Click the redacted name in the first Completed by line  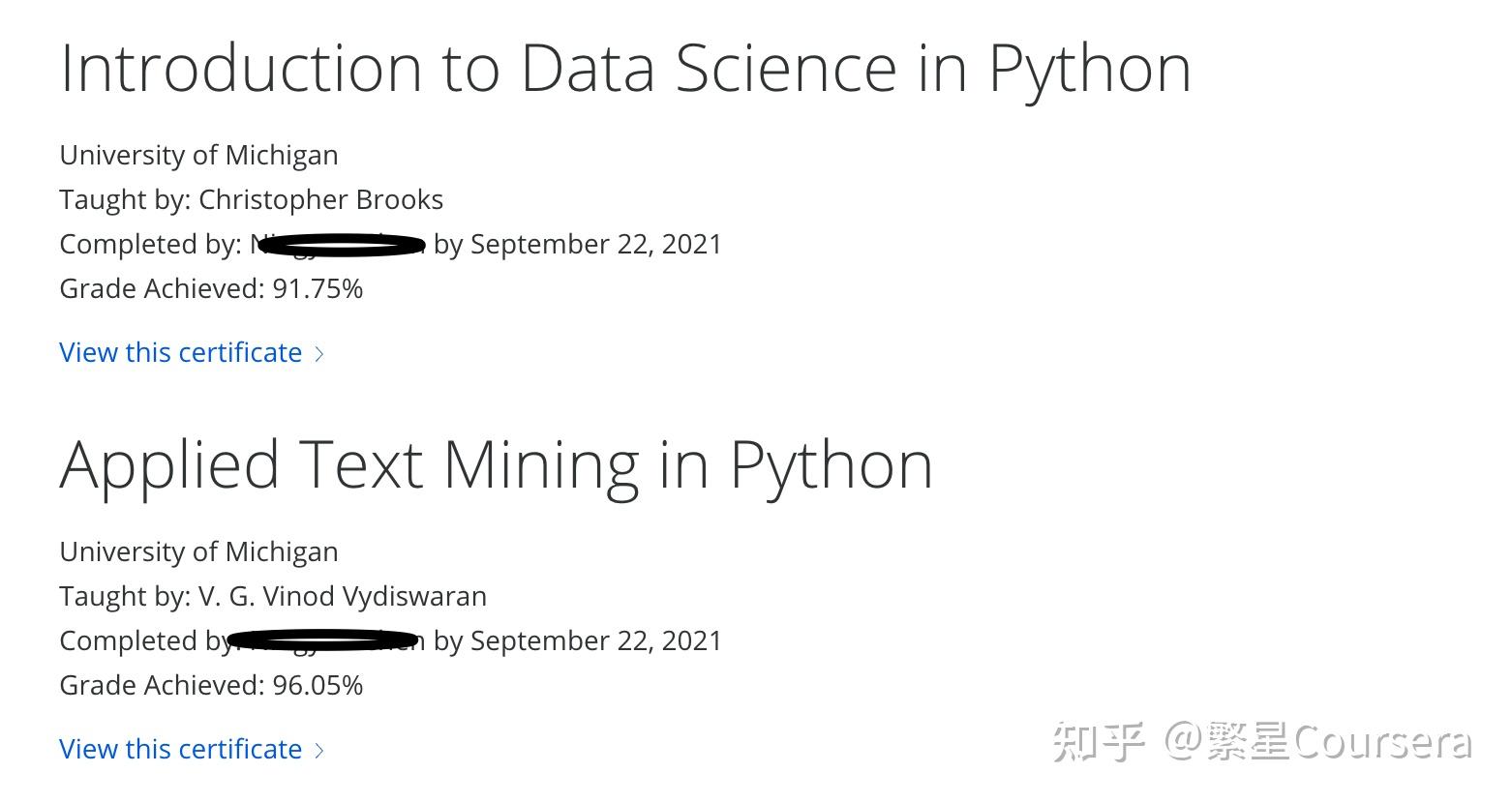339,244
